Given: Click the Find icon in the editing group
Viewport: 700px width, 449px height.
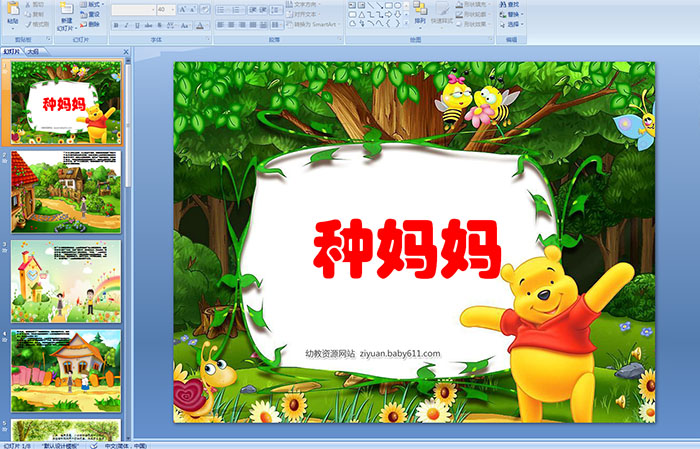Looking at the screenshot, I should (512, 4).
